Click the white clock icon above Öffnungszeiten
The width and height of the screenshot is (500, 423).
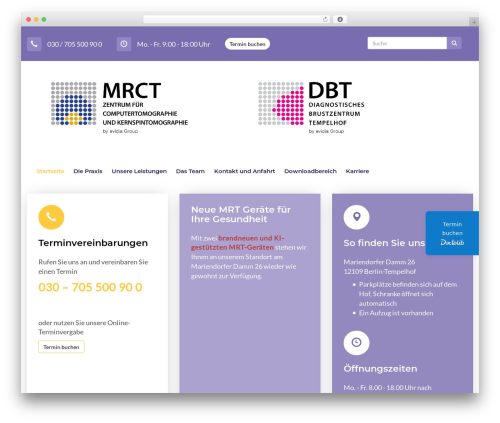click(356, 342)
